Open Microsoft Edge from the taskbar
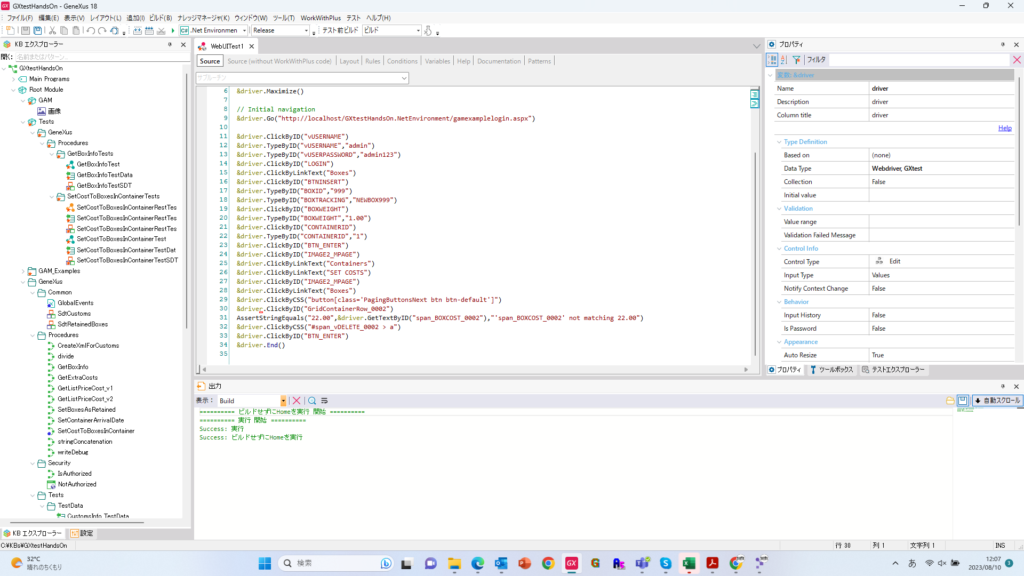The width and height of the screenshot is (1024, 576). (x=477, y=564)
